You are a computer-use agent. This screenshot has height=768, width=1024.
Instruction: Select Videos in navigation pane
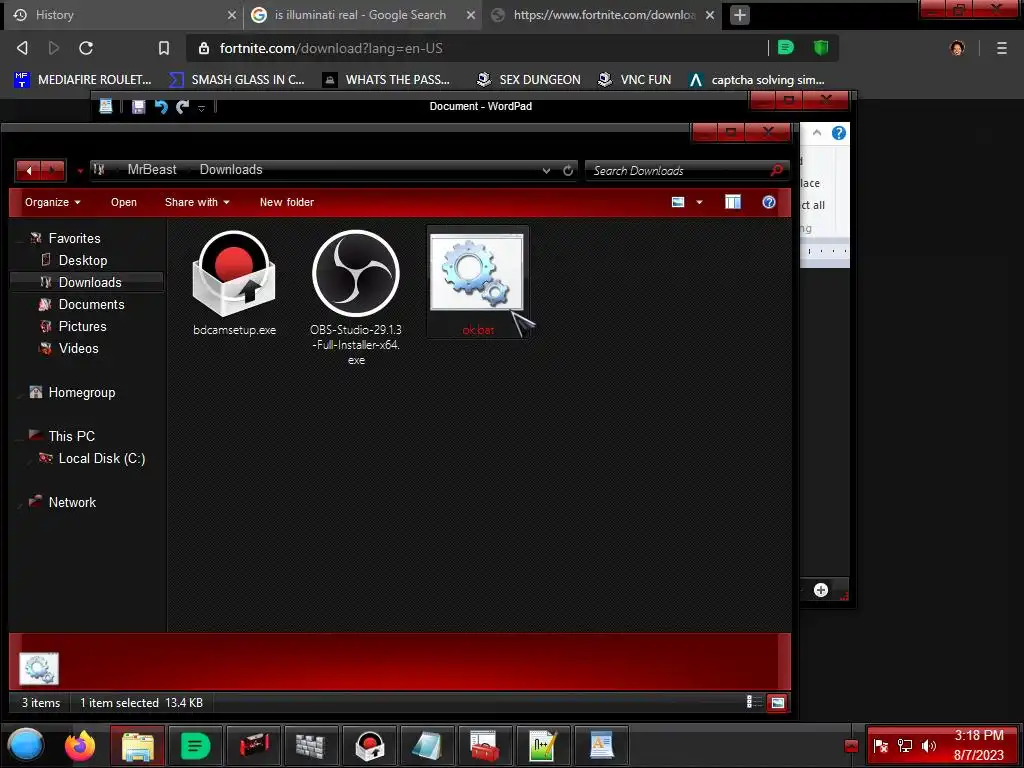point(78,349)
